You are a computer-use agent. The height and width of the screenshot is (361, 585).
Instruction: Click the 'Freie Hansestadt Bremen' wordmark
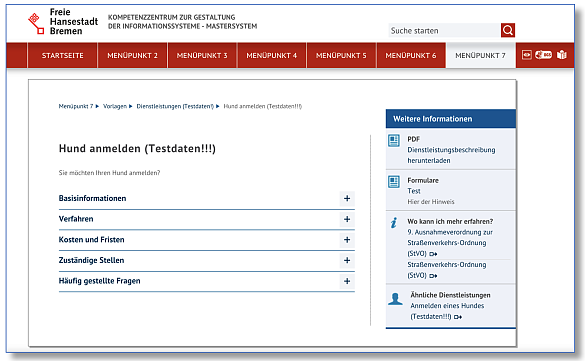[74, 22]
